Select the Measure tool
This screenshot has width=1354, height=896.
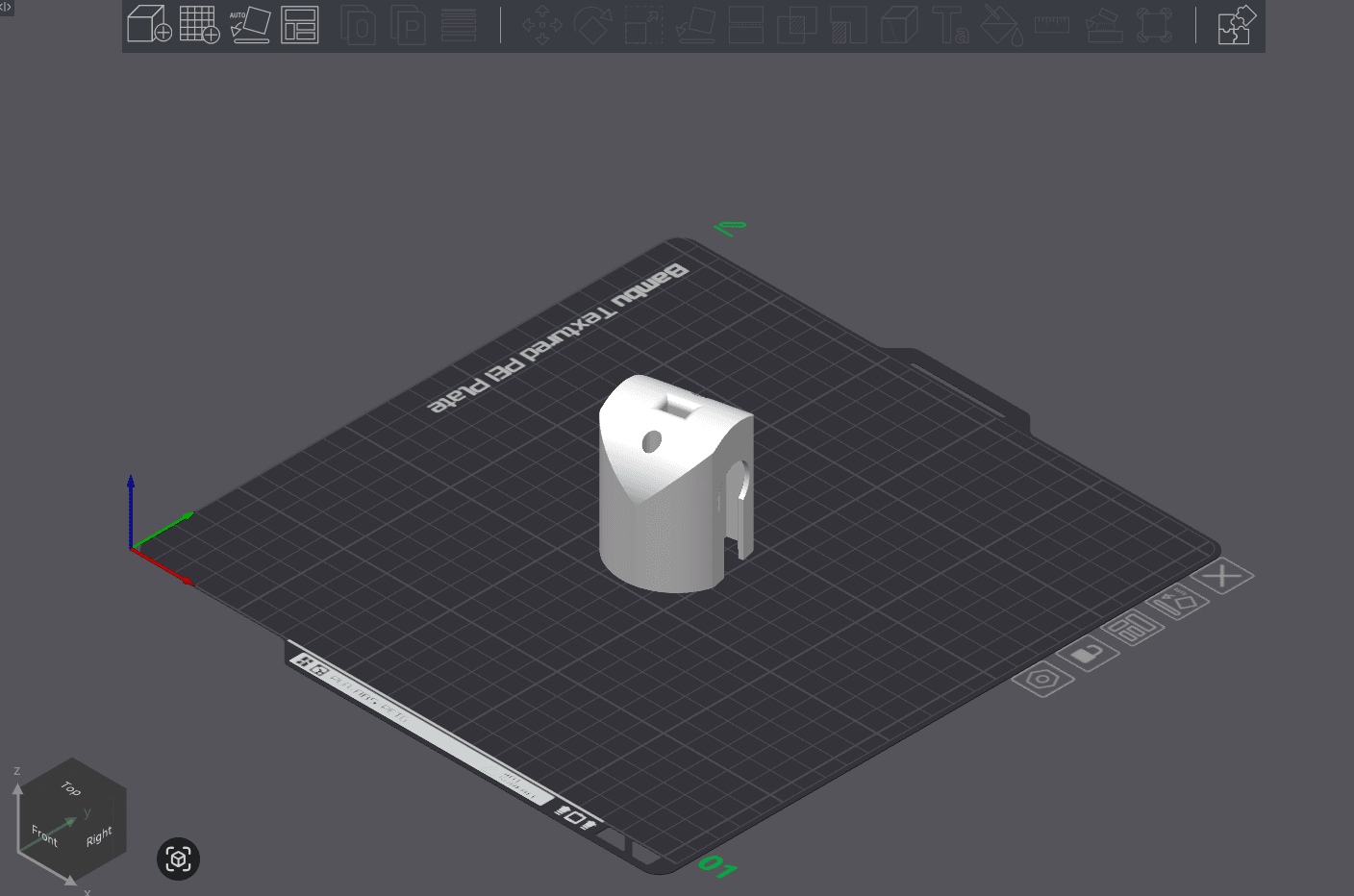click(x=1052, y=27)
